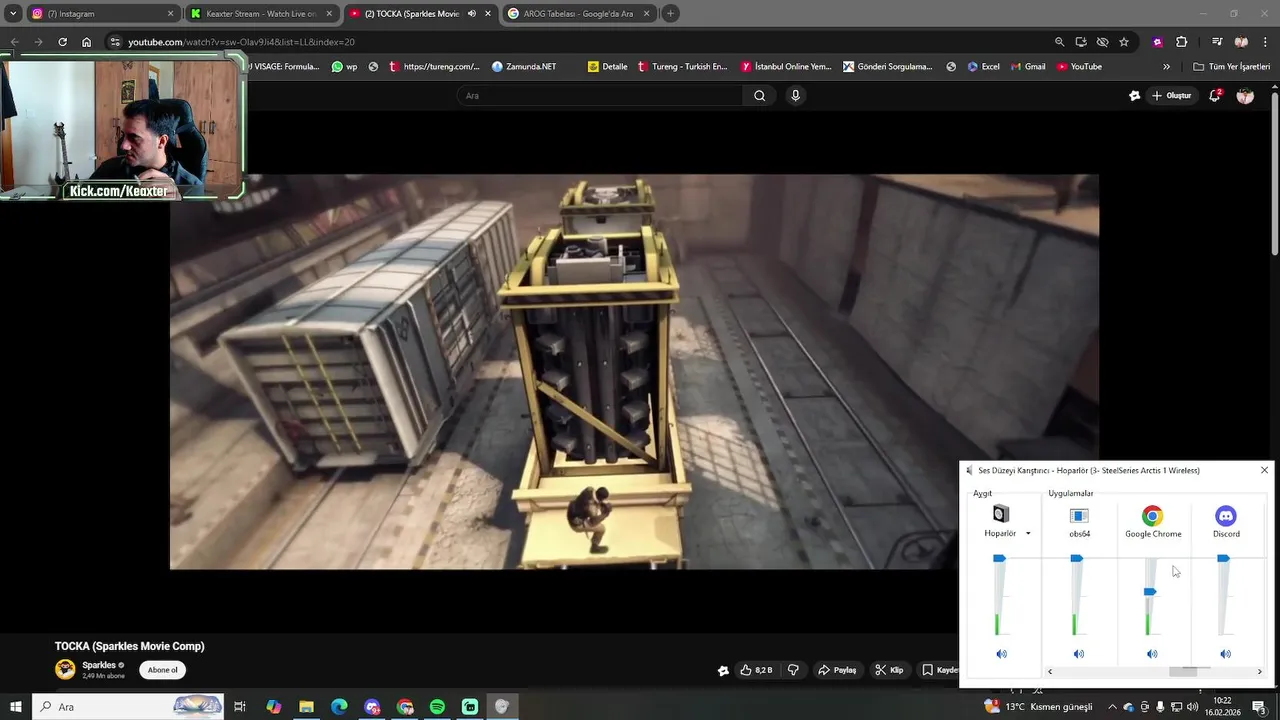Open the Sparkles channel name
This screenshot has width=1280, height=720.
99,665
